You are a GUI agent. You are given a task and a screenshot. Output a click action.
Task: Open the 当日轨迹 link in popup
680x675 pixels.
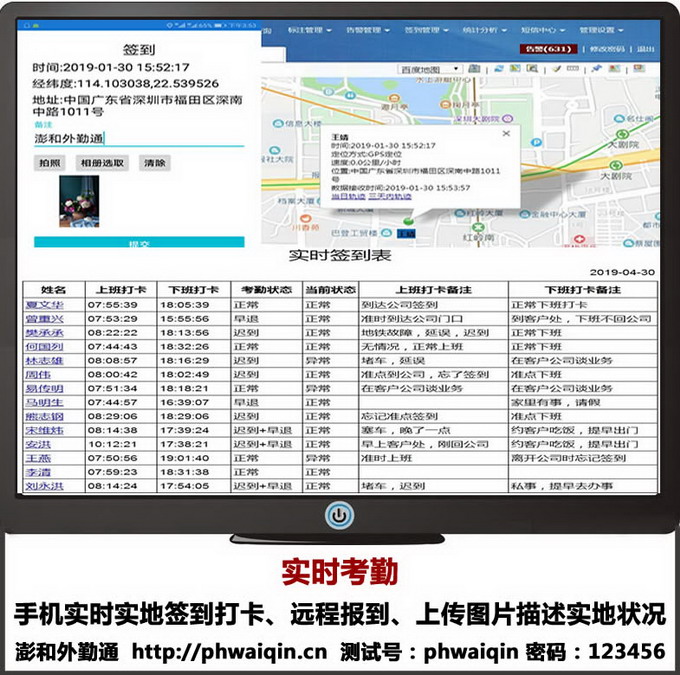[x=348, y=197]
